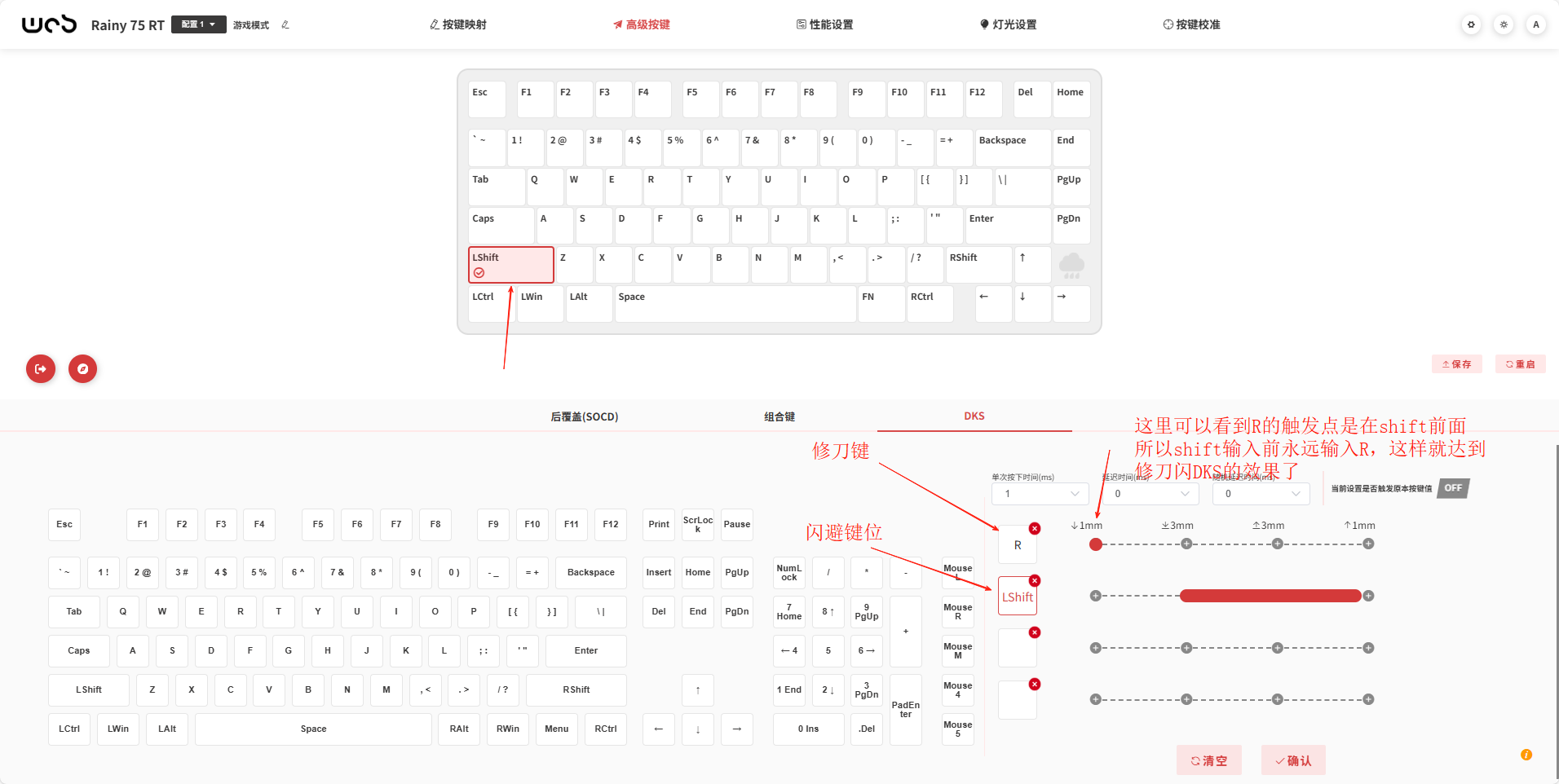Click the 保存 save button
1559x784 pixels.
(x=1457, y=364)
